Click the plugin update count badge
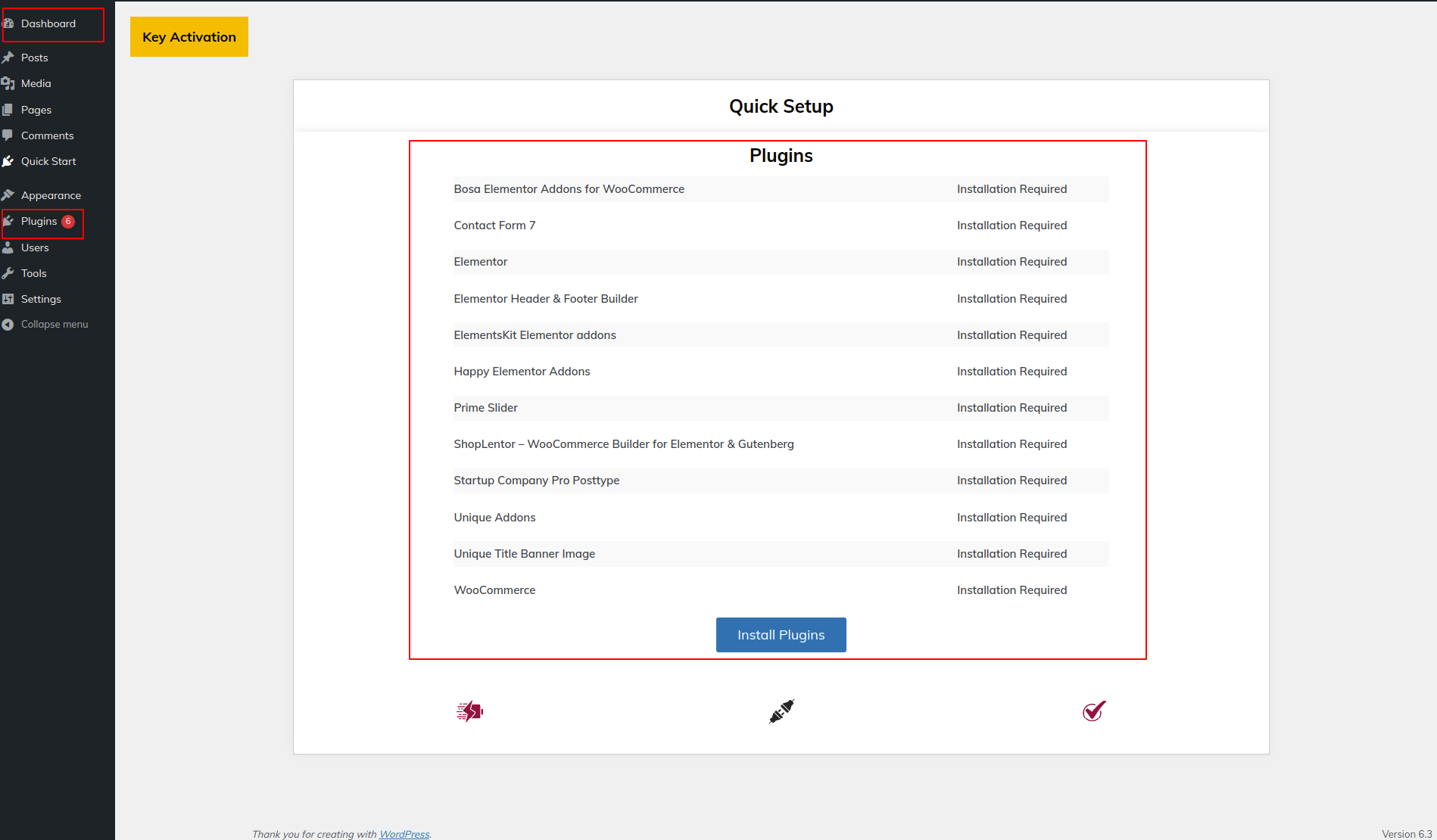 [68, 222]
